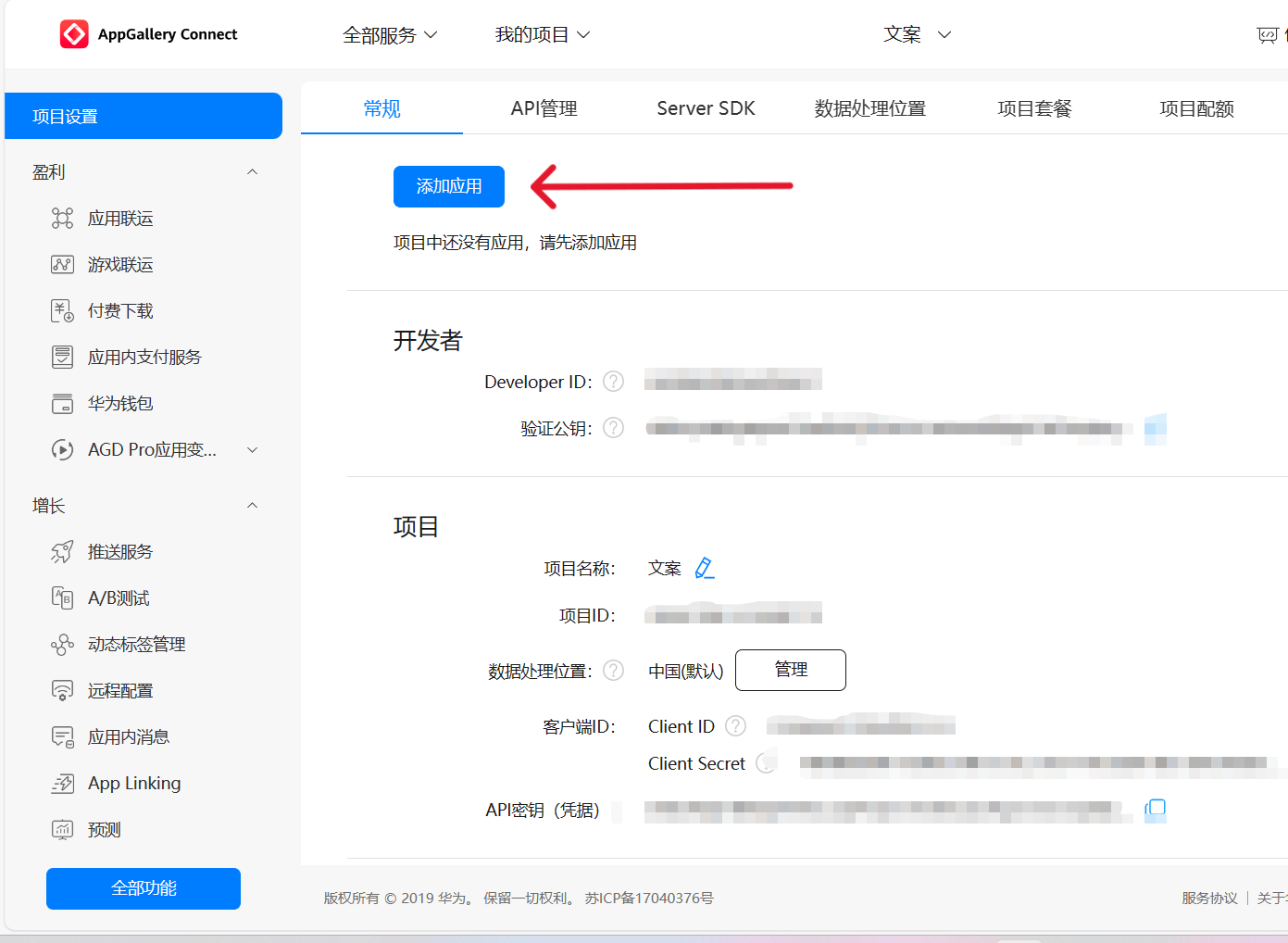Collapse the 增长 sidebar section
The image size is (1288, 943).
[x=252, y=506]
